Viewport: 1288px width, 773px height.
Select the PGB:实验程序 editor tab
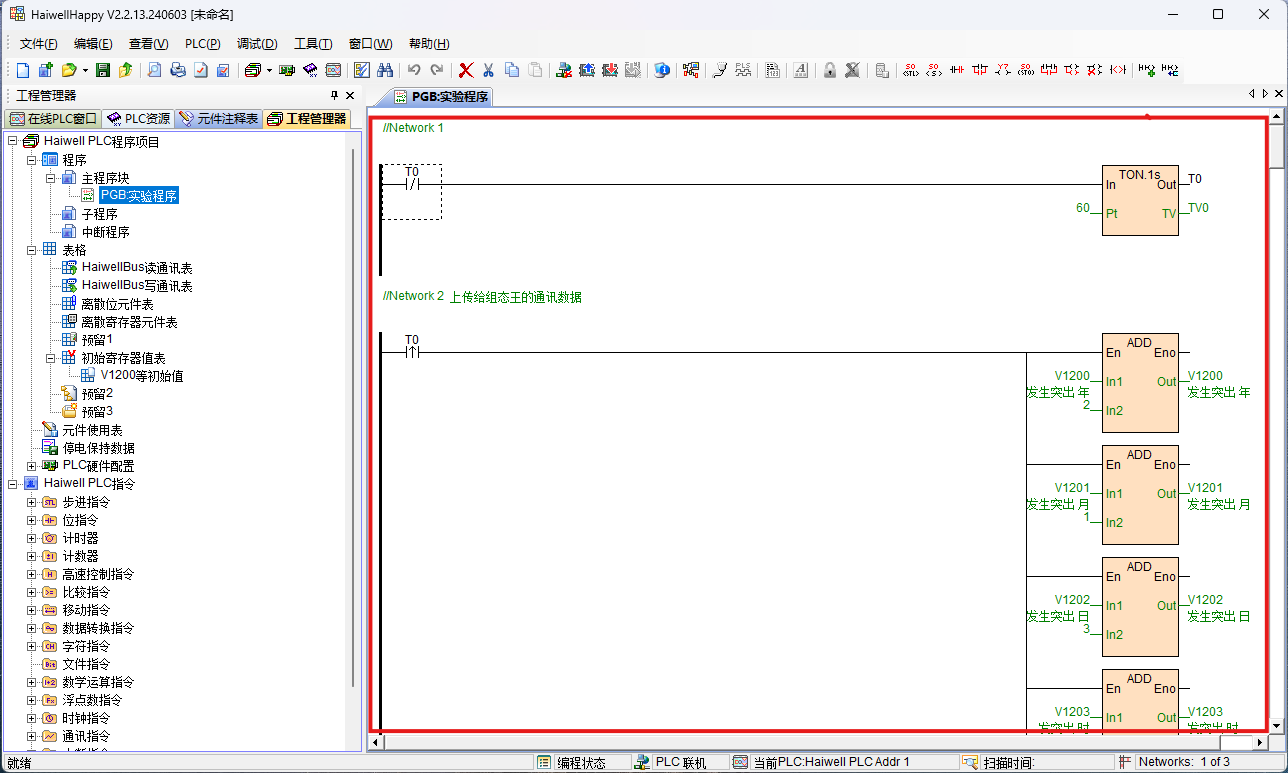(x=439, y=97)
